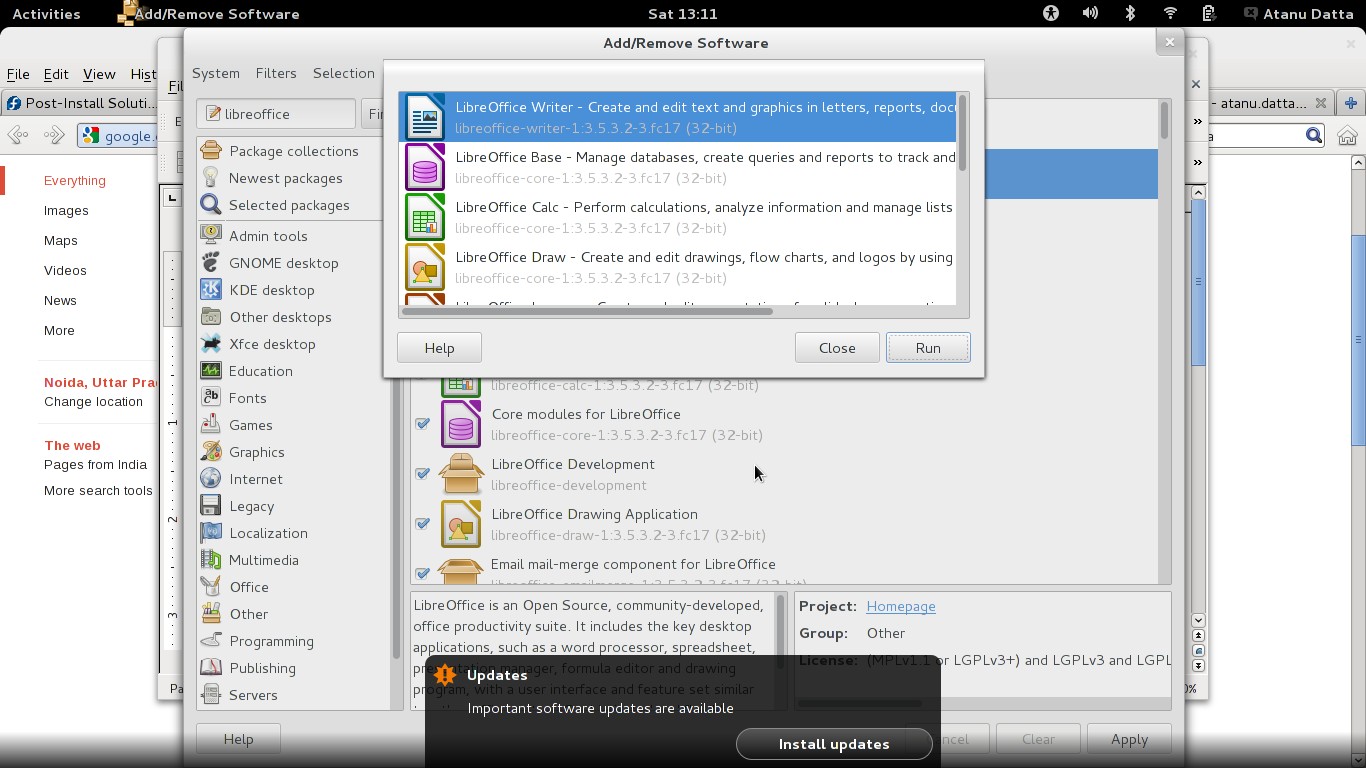The width and height of the screenshot is (1366, 768).
Task: Select the Package collections category icon
Action: click(x=211, y=151)
